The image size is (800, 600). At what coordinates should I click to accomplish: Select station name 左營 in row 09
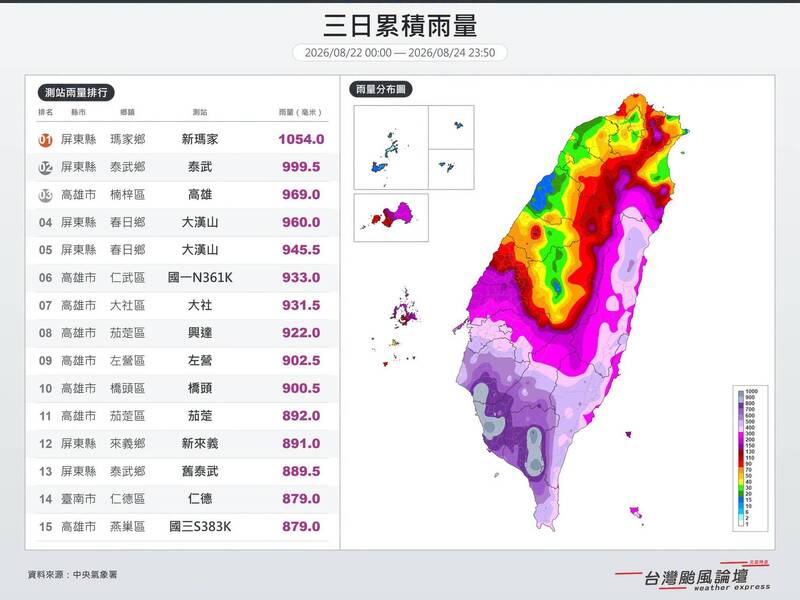199,361
